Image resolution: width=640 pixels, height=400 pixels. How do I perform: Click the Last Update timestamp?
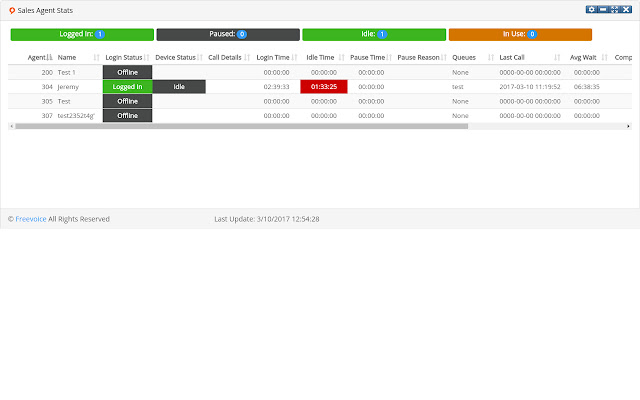tap(267, 219)
